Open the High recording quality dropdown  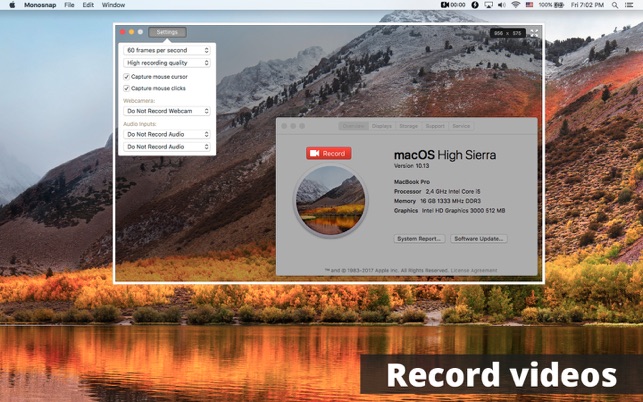[x=167, y=63]
